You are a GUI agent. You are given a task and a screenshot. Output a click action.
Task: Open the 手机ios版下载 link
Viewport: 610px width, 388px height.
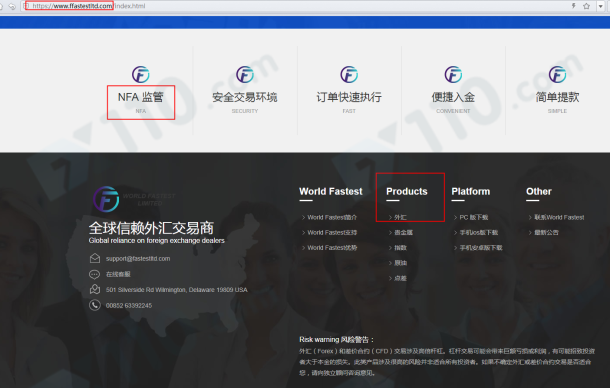pos(479,232)
